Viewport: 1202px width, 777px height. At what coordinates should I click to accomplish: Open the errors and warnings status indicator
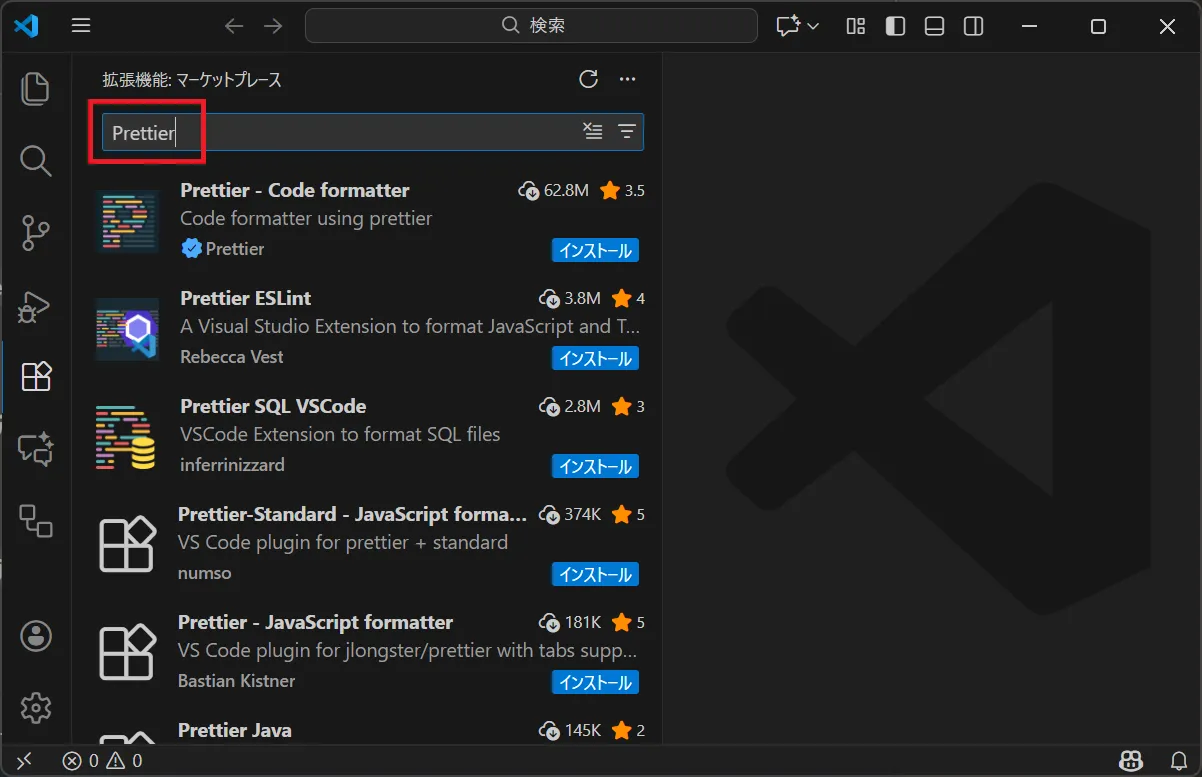coord(103,761)
